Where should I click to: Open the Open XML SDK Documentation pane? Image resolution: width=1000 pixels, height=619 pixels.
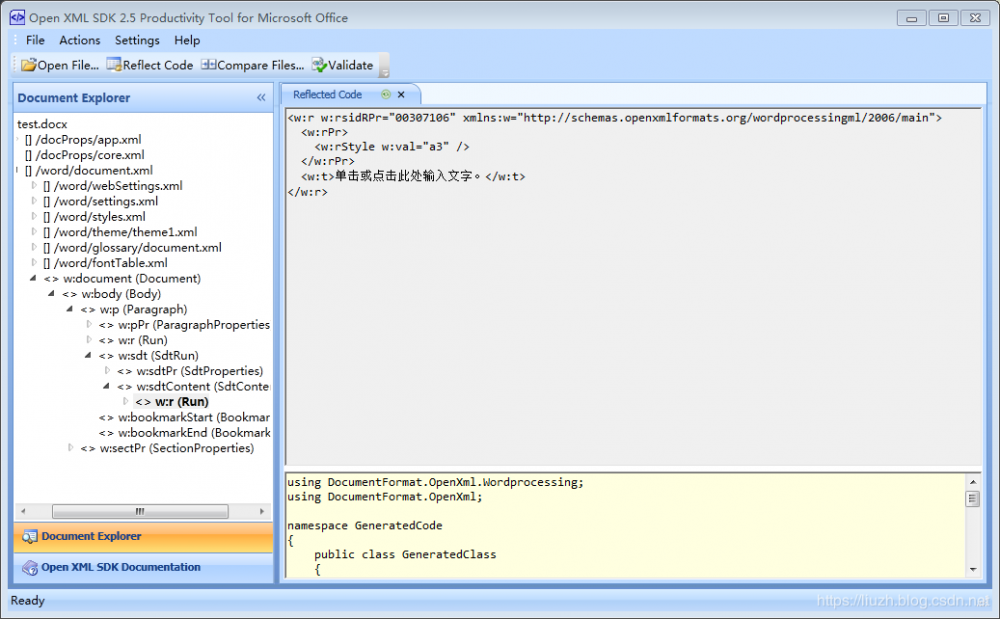click(143, 567)
